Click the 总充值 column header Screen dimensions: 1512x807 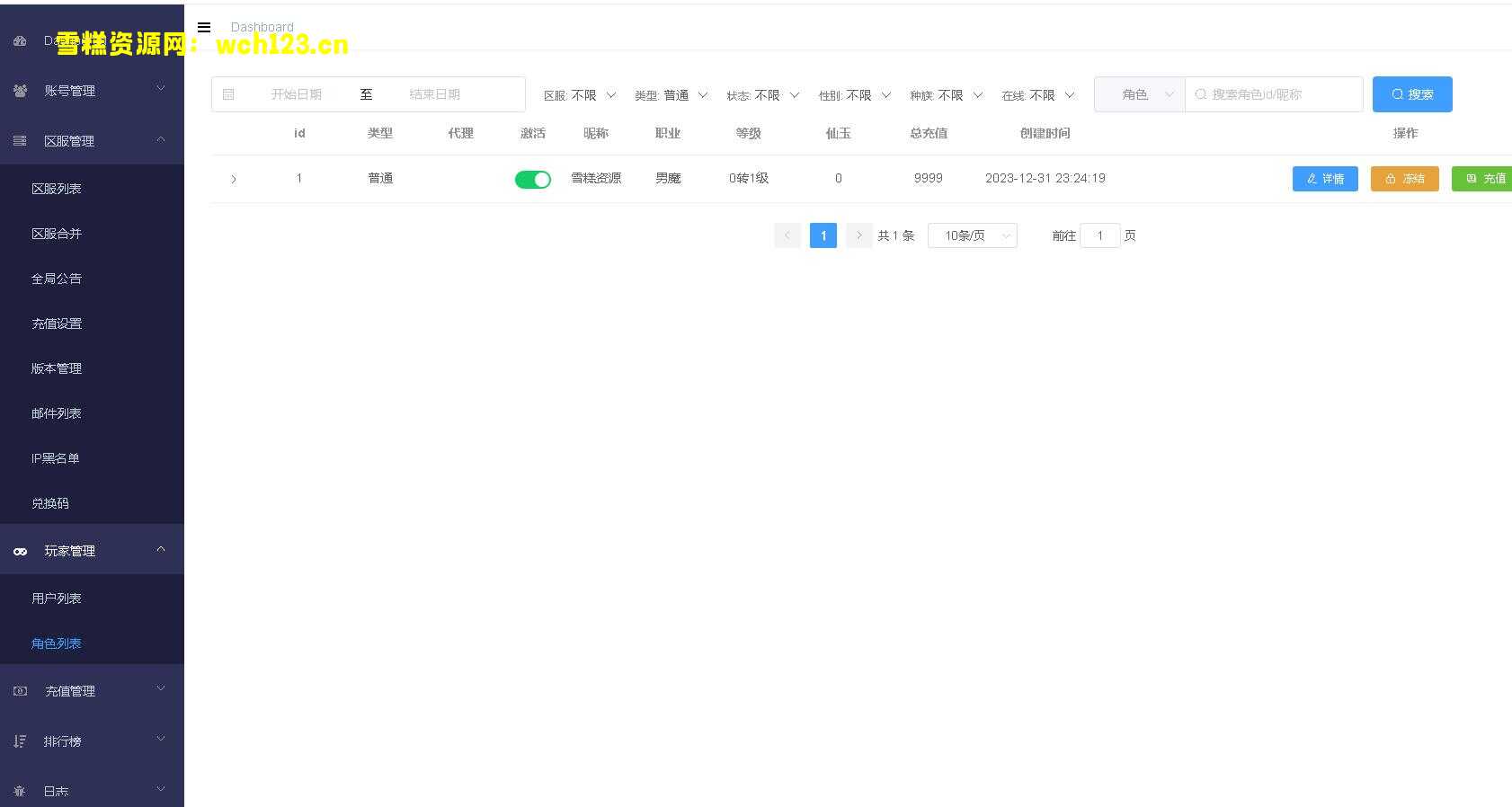[x=929, y=133]
